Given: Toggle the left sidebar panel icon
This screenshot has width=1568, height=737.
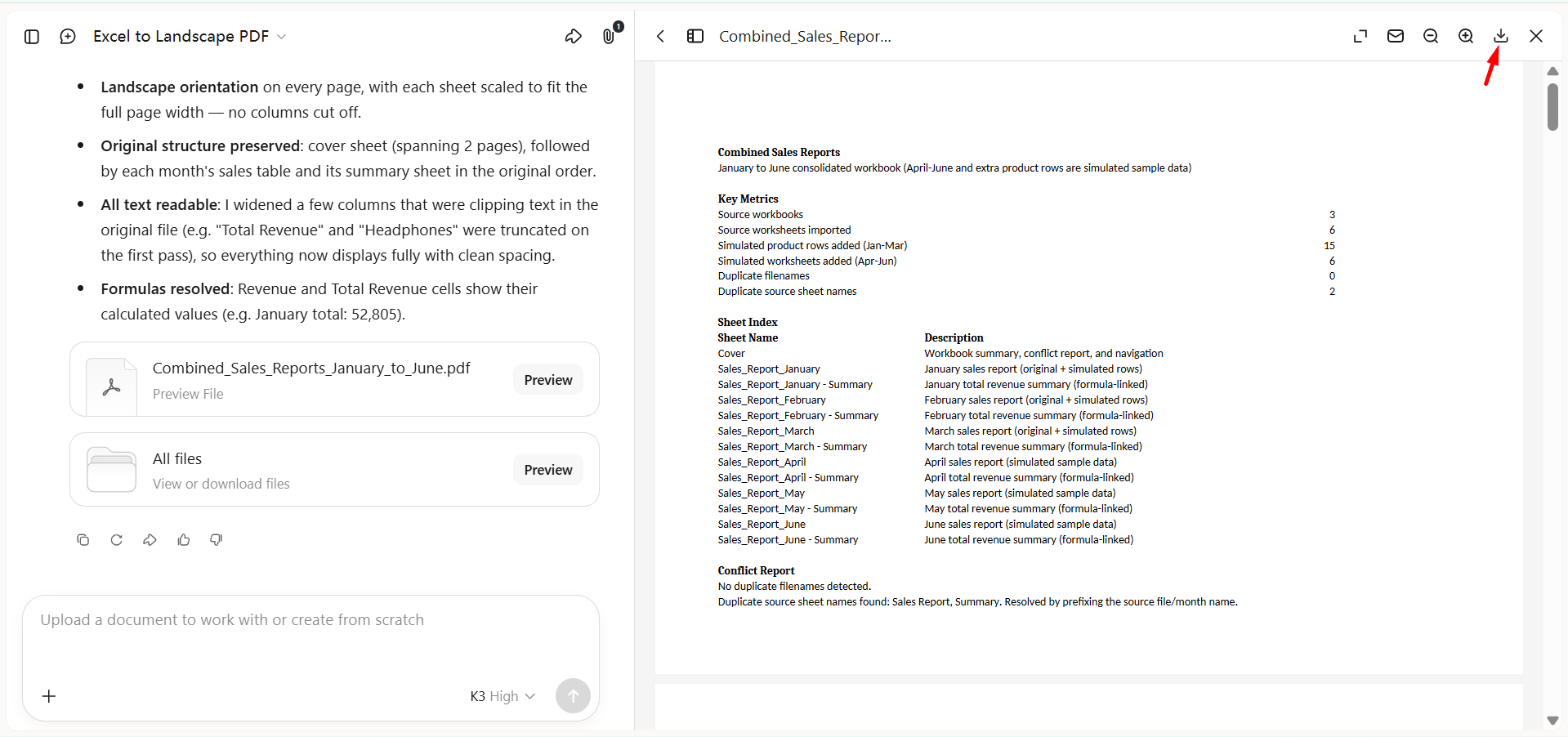Looking at the screenshot, I should (x=32, y=37).
